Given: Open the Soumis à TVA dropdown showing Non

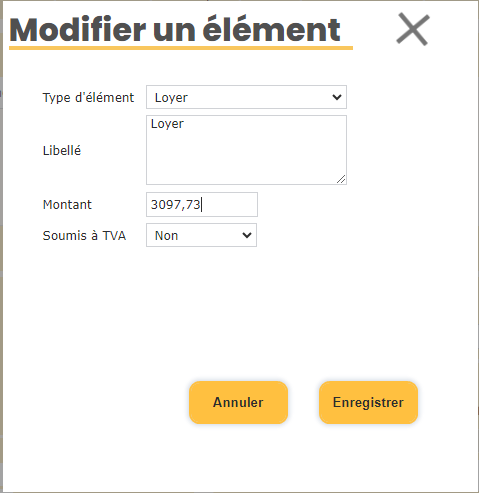Looking at the screenshot, I should coord(201,235).
